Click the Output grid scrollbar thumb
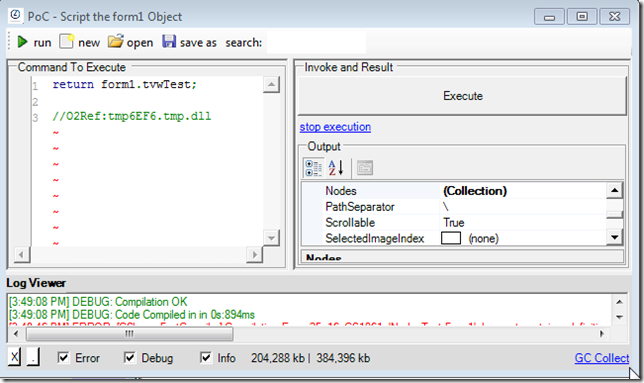644x383 pixels. [614, 214]
